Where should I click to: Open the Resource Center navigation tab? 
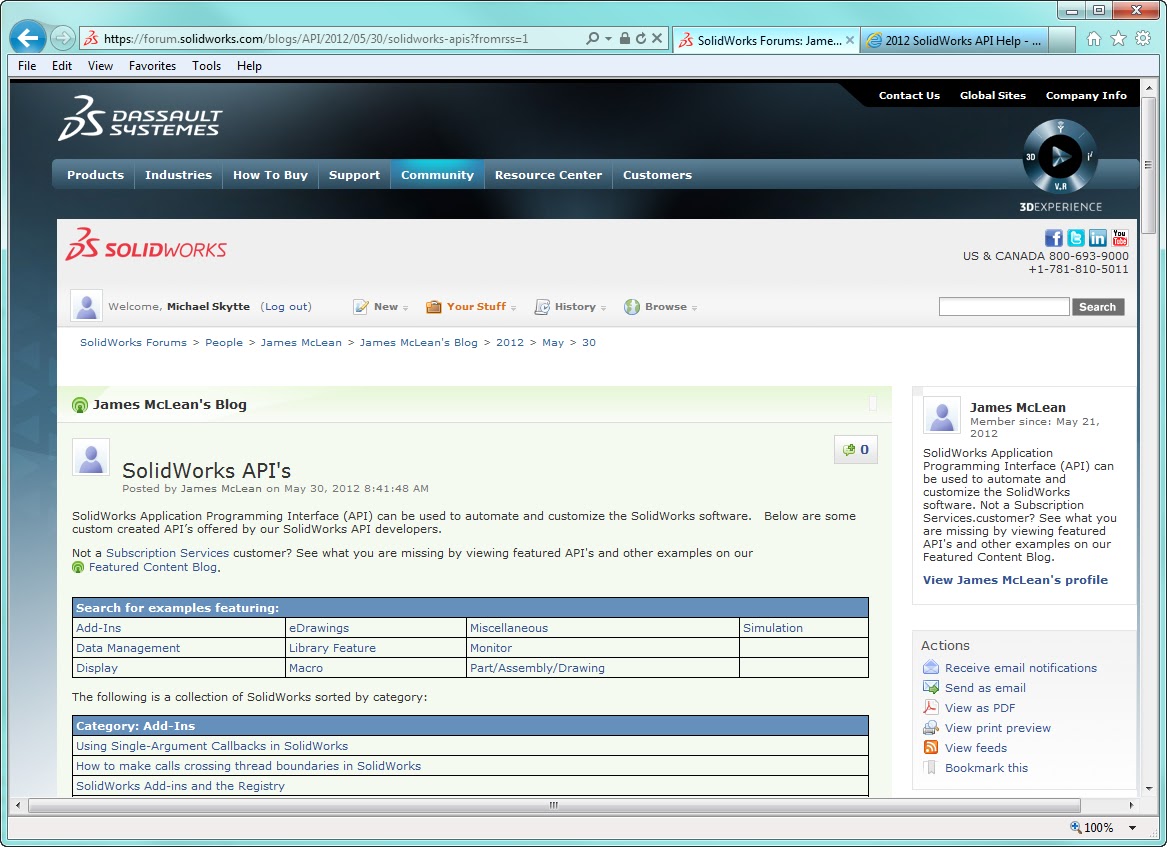point(549,175)
